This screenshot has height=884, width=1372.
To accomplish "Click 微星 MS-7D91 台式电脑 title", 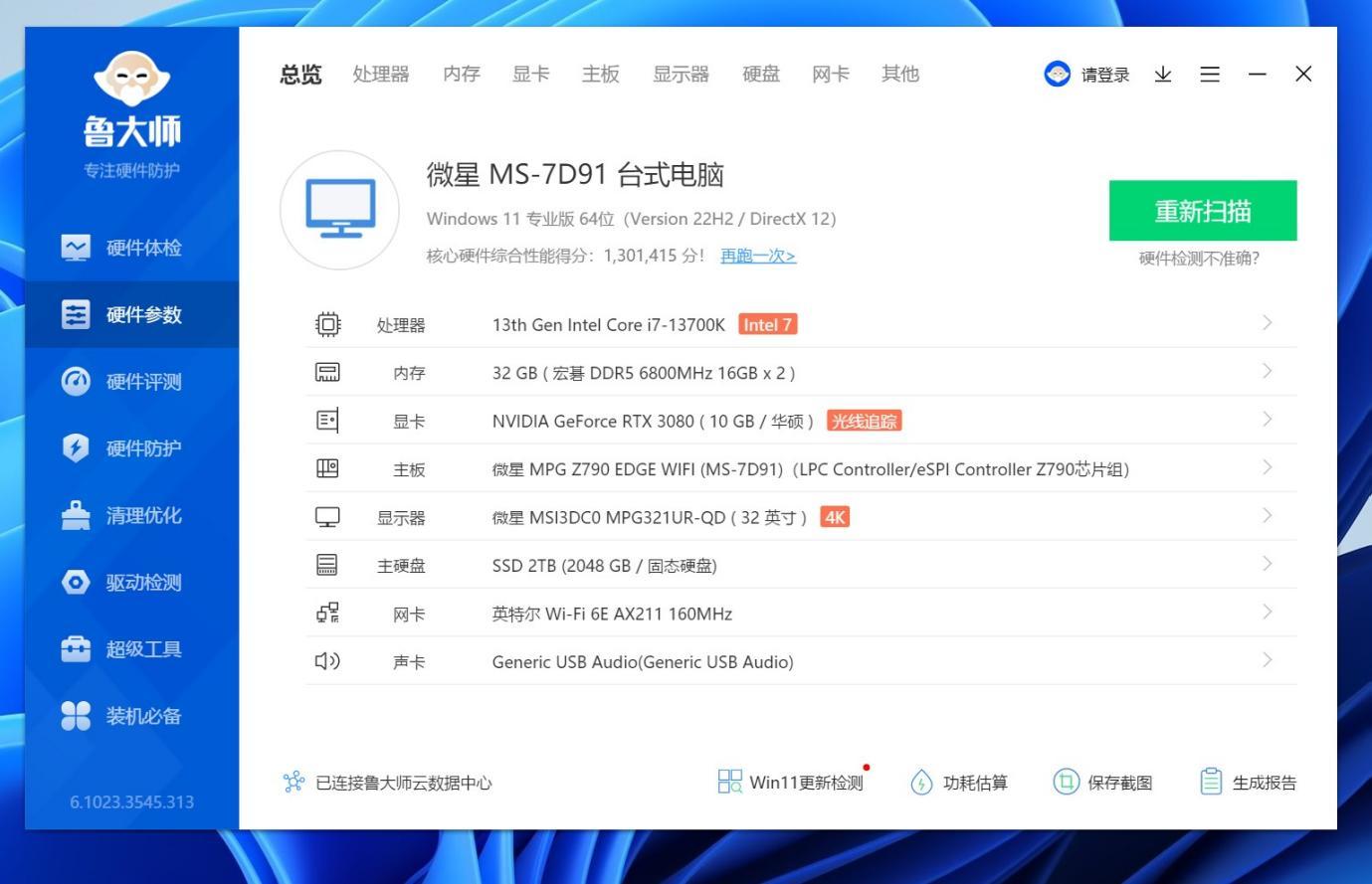I will [575, 175].
